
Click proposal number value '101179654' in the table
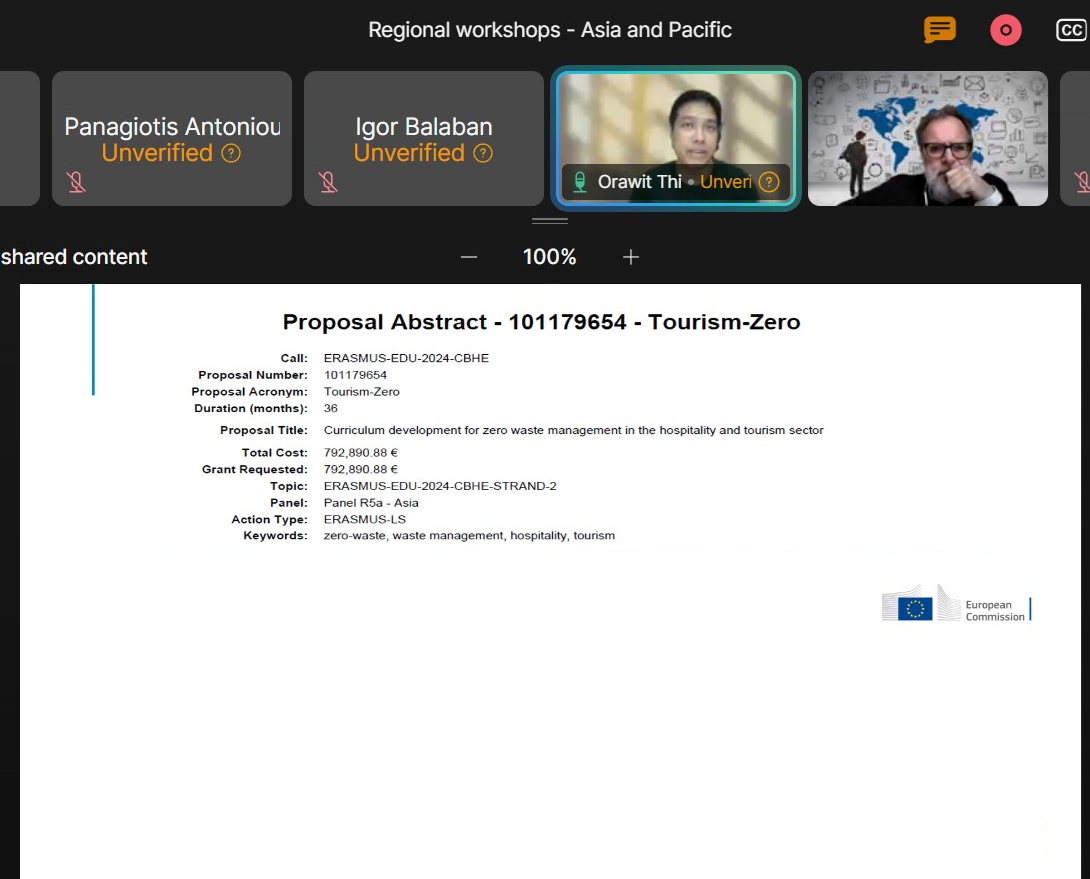355,375
